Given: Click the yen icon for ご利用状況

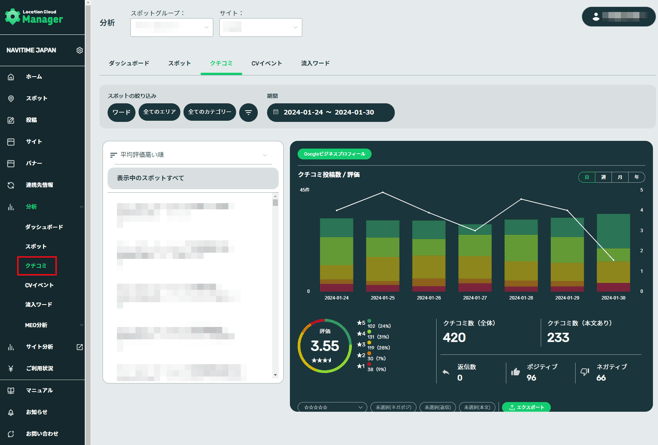Looking at the screenshot, I should 11,369.
